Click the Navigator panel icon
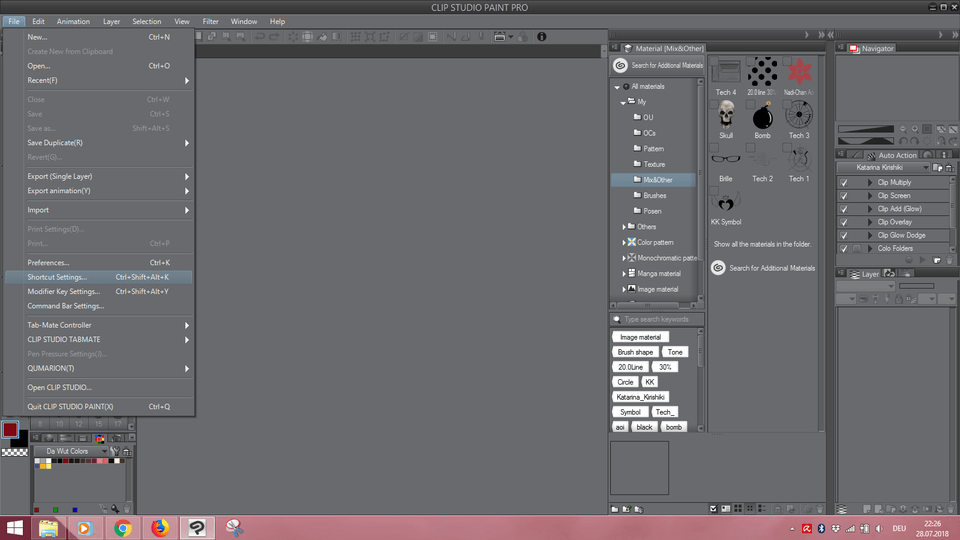 pyautogui.click(x=854, y=48)
